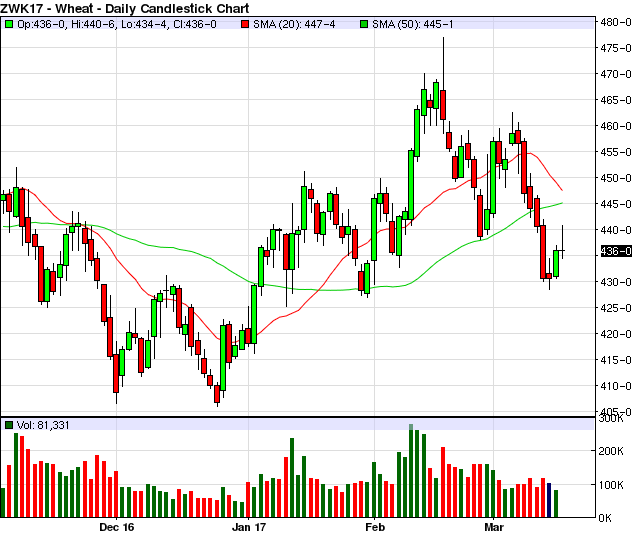Click the SMA (20): 447-4 label
The width and height of the screenshot is (640, 536).
(294, 24)
